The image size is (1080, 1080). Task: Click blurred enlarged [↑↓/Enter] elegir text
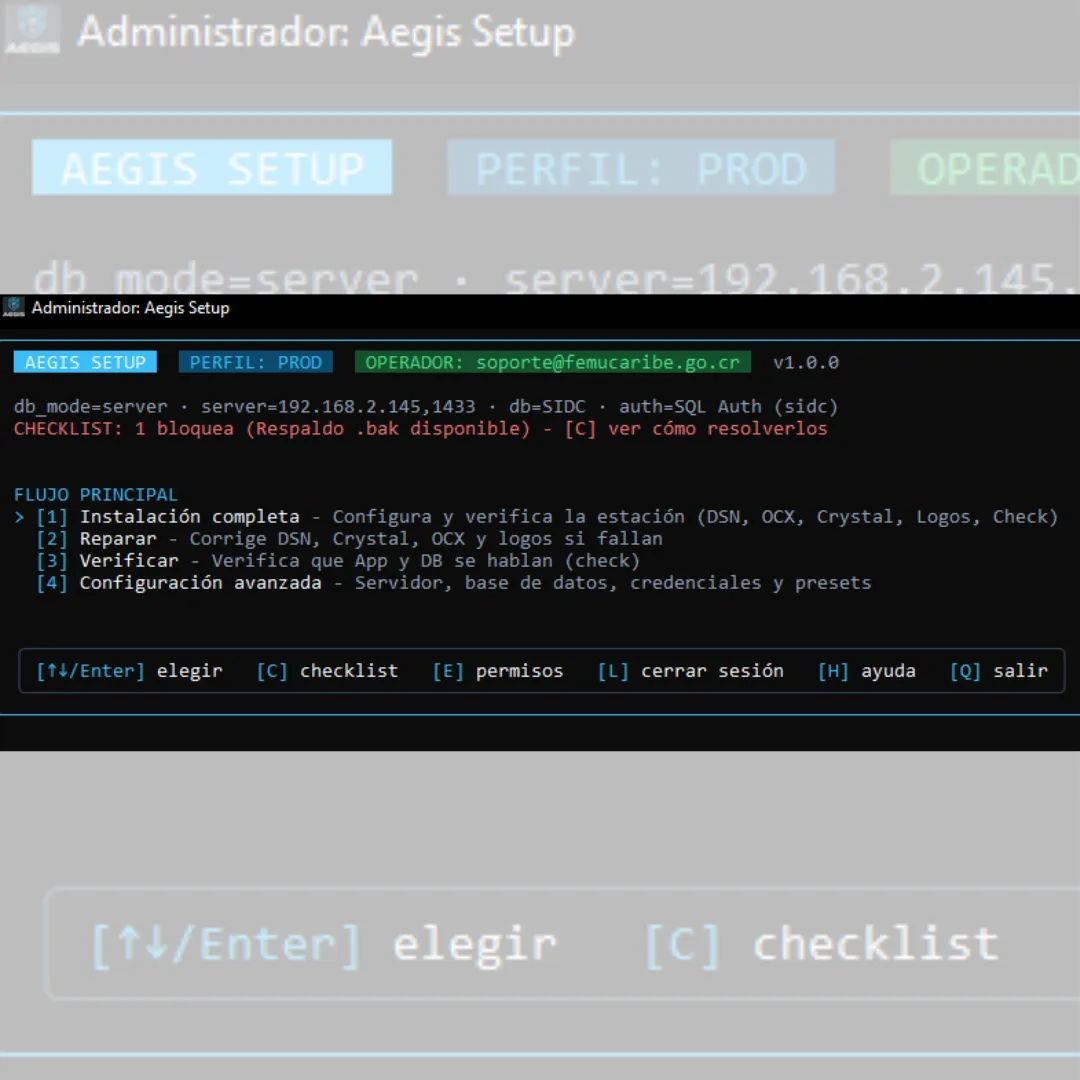point(324,944)
